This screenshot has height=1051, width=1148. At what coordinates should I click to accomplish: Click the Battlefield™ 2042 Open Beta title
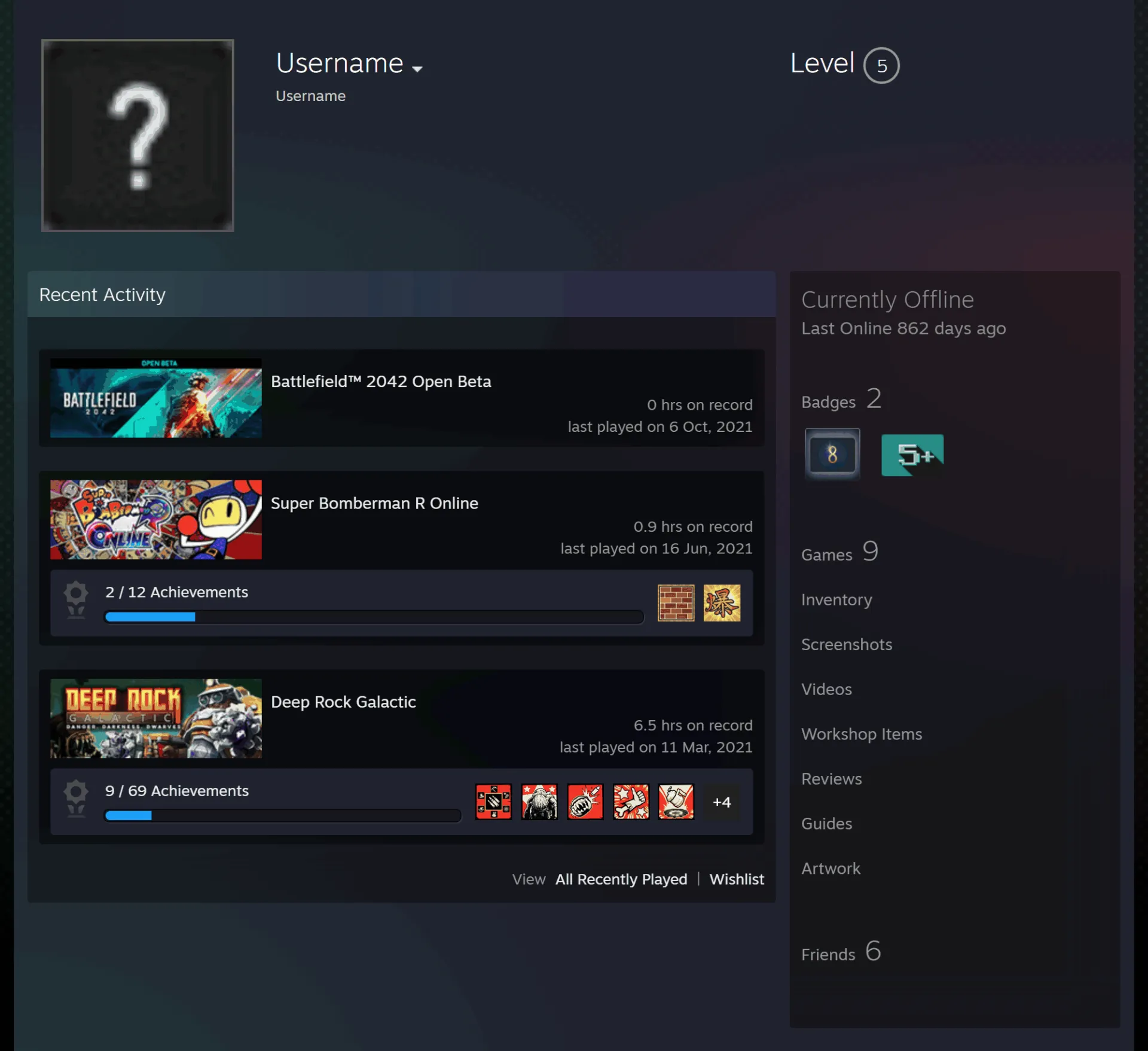pyautogui.click(x=381, y=382)
